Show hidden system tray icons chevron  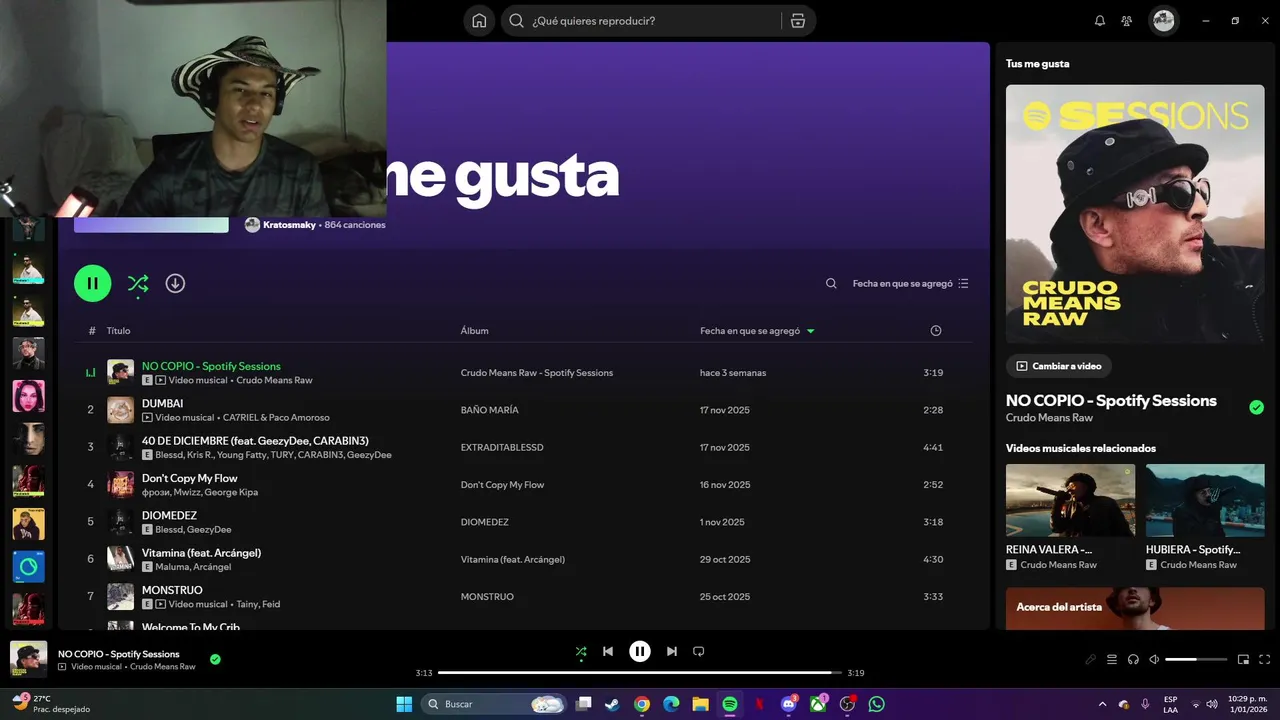point(1102,704)
